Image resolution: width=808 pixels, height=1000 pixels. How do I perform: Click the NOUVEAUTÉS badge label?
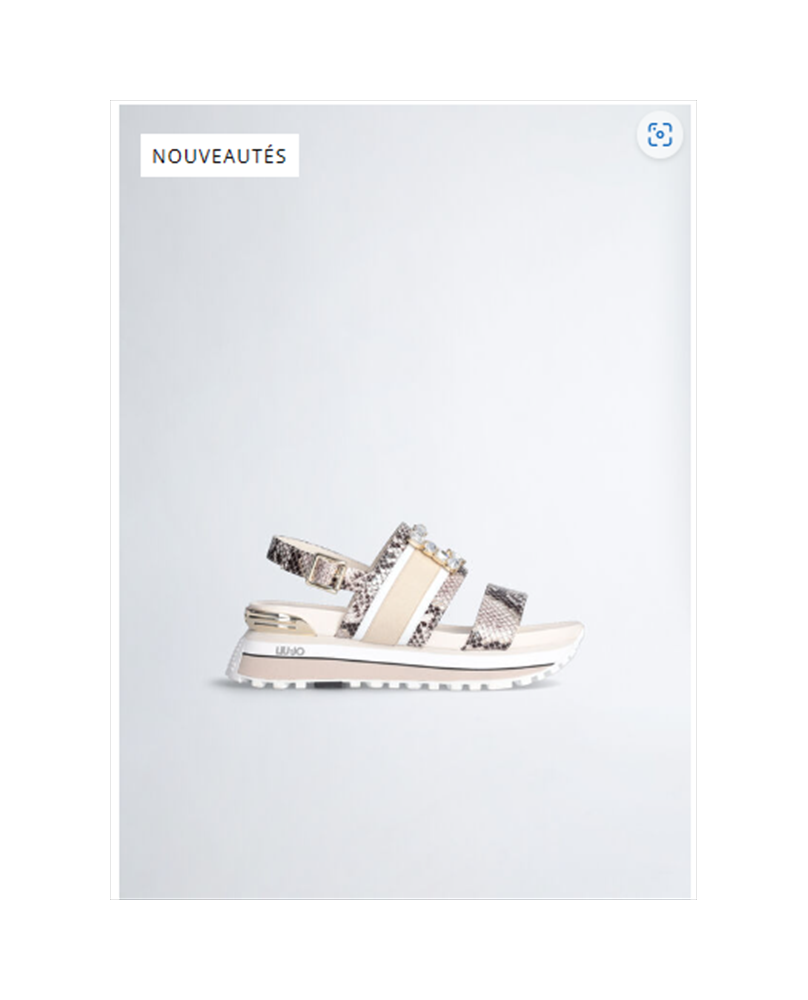tap(219, 156)
